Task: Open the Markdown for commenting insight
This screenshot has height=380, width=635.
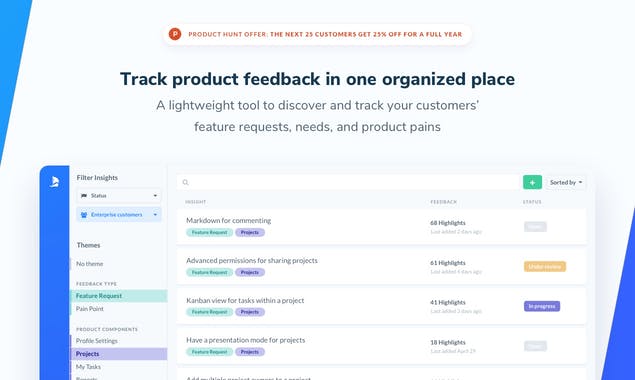Action: pos(381,226)
